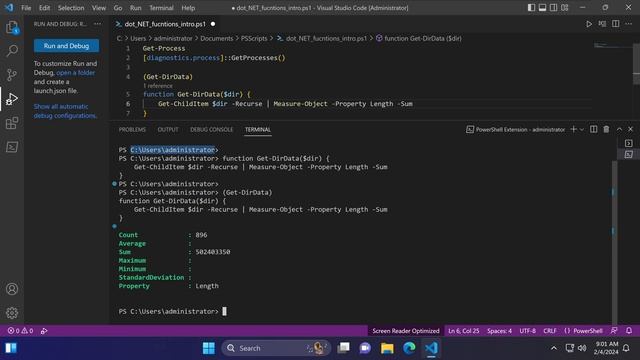Select the Terminal tab

258,129
